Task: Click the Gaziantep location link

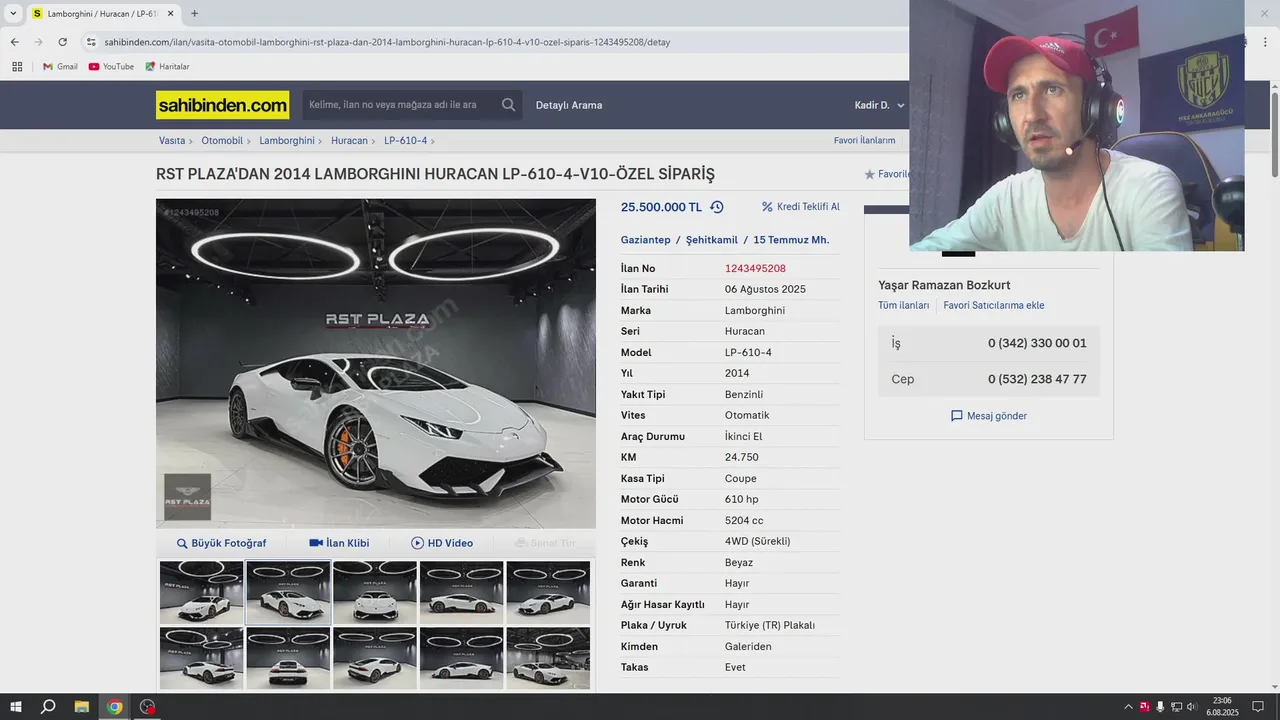Action: [x=646, y=240]
